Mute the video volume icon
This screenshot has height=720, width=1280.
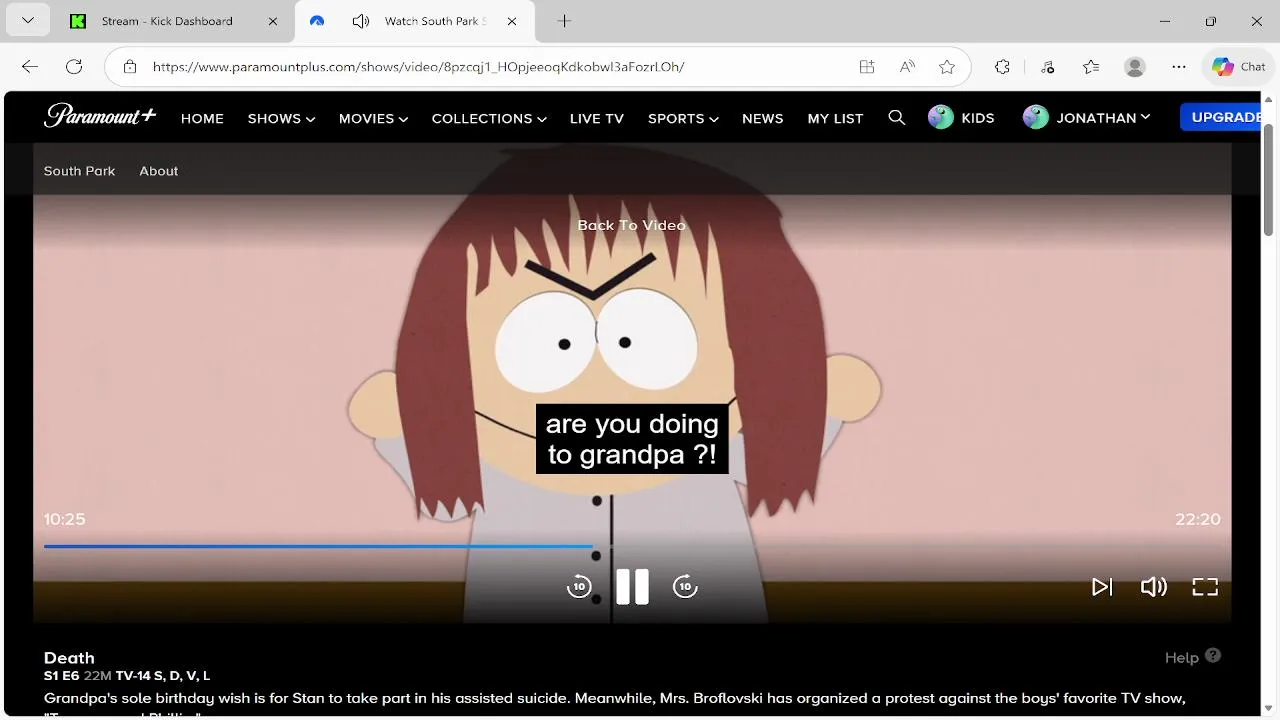tap(1154, 587)
